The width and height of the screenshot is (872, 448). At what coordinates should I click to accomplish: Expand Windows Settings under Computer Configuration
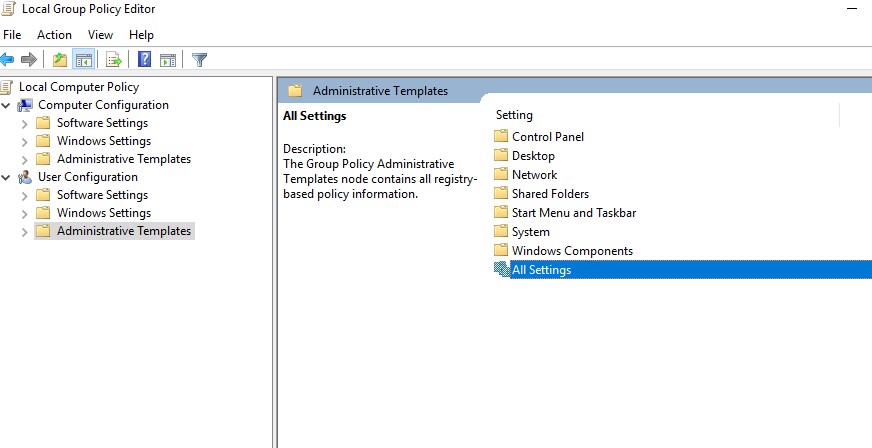pos(24,142)
